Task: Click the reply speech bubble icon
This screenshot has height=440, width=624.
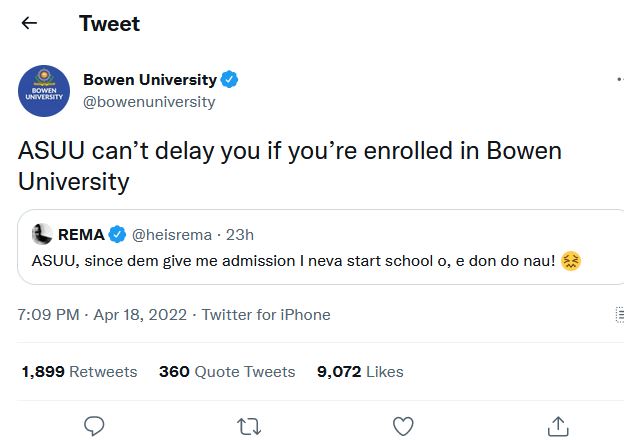Action: click(94, 426)
